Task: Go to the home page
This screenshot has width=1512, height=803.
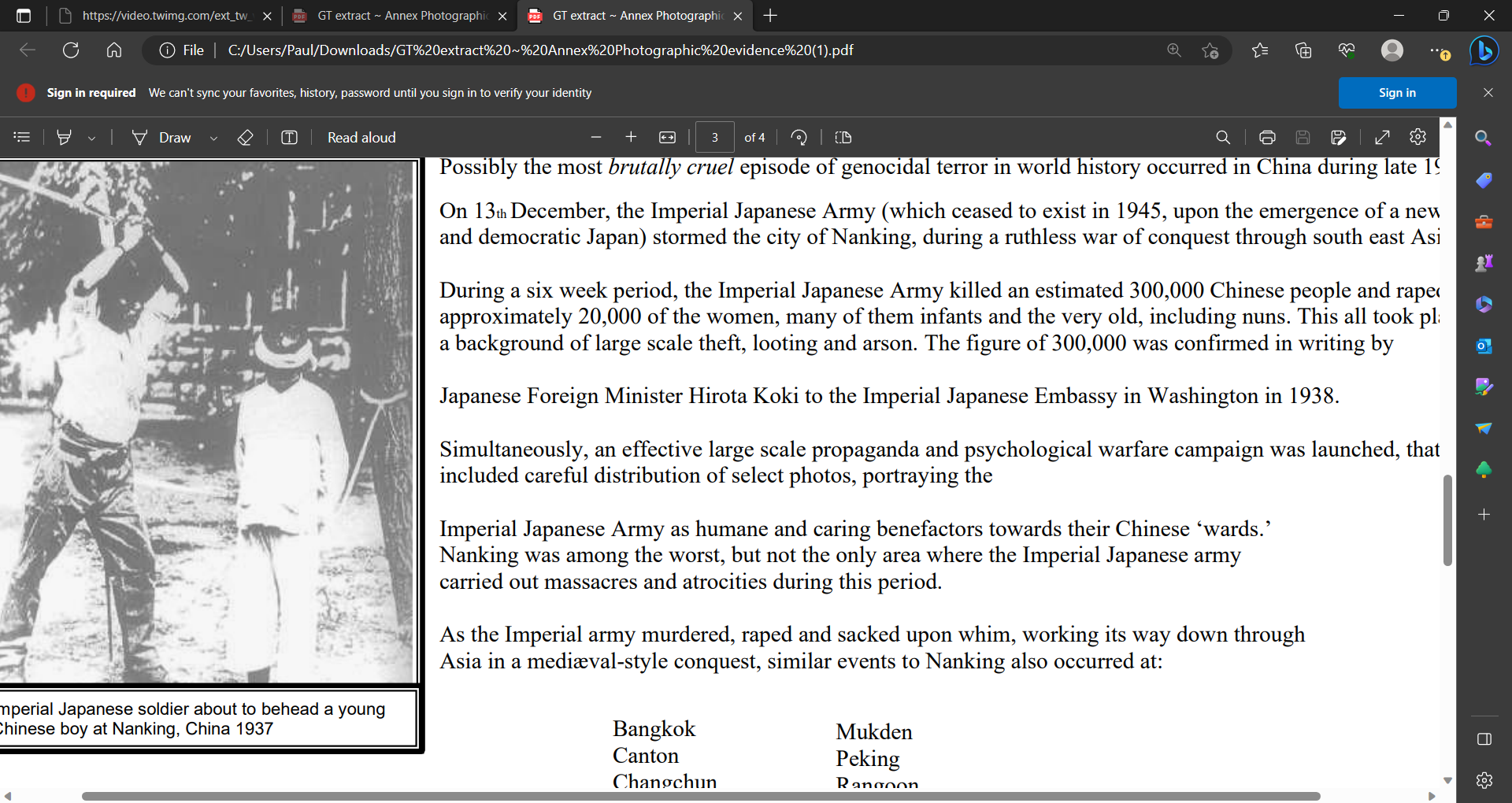Action: (x=114, y=50)
